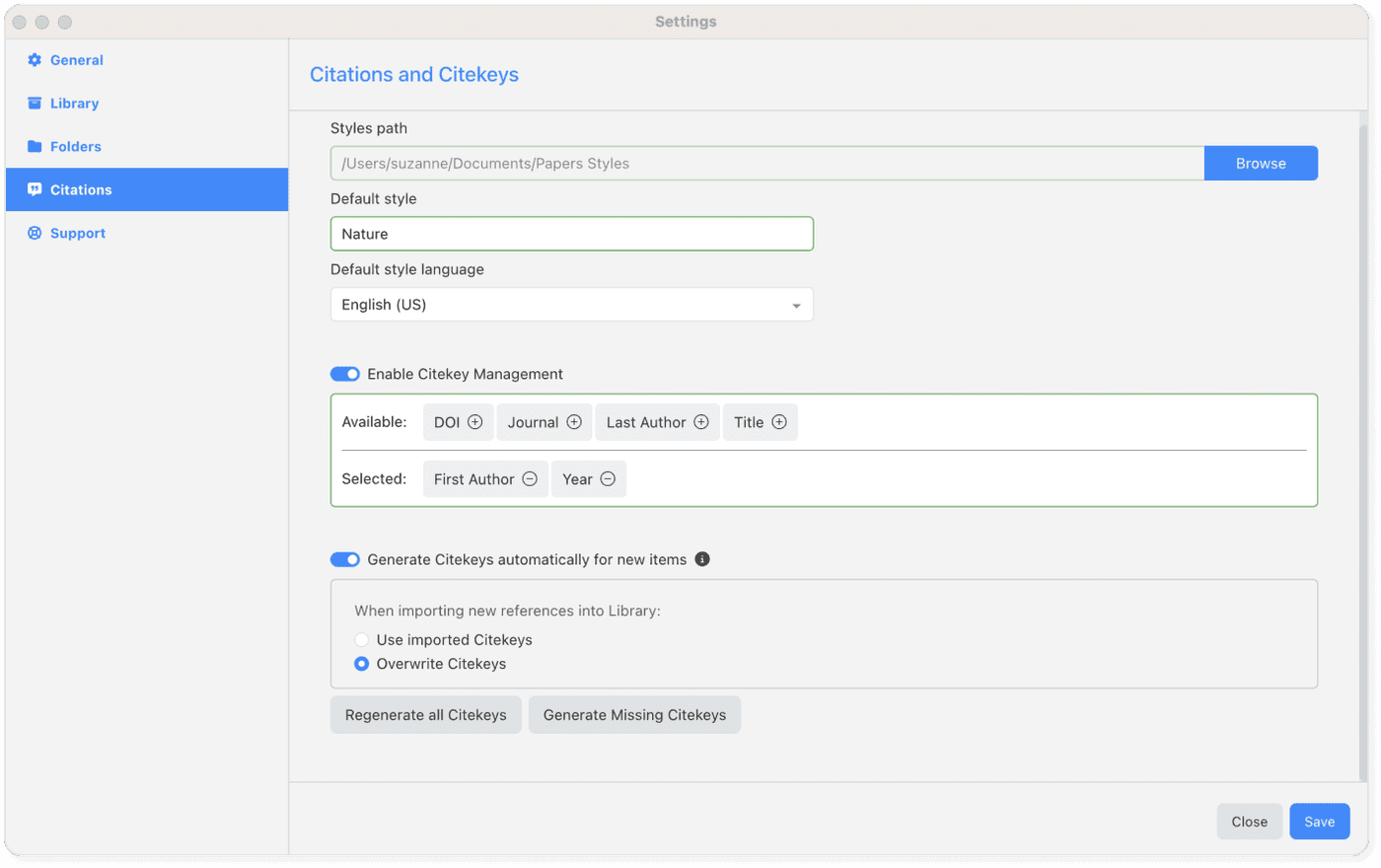Click the gear icon beside General
This screenshot has width=1381, height=868.
pos(35,59)
